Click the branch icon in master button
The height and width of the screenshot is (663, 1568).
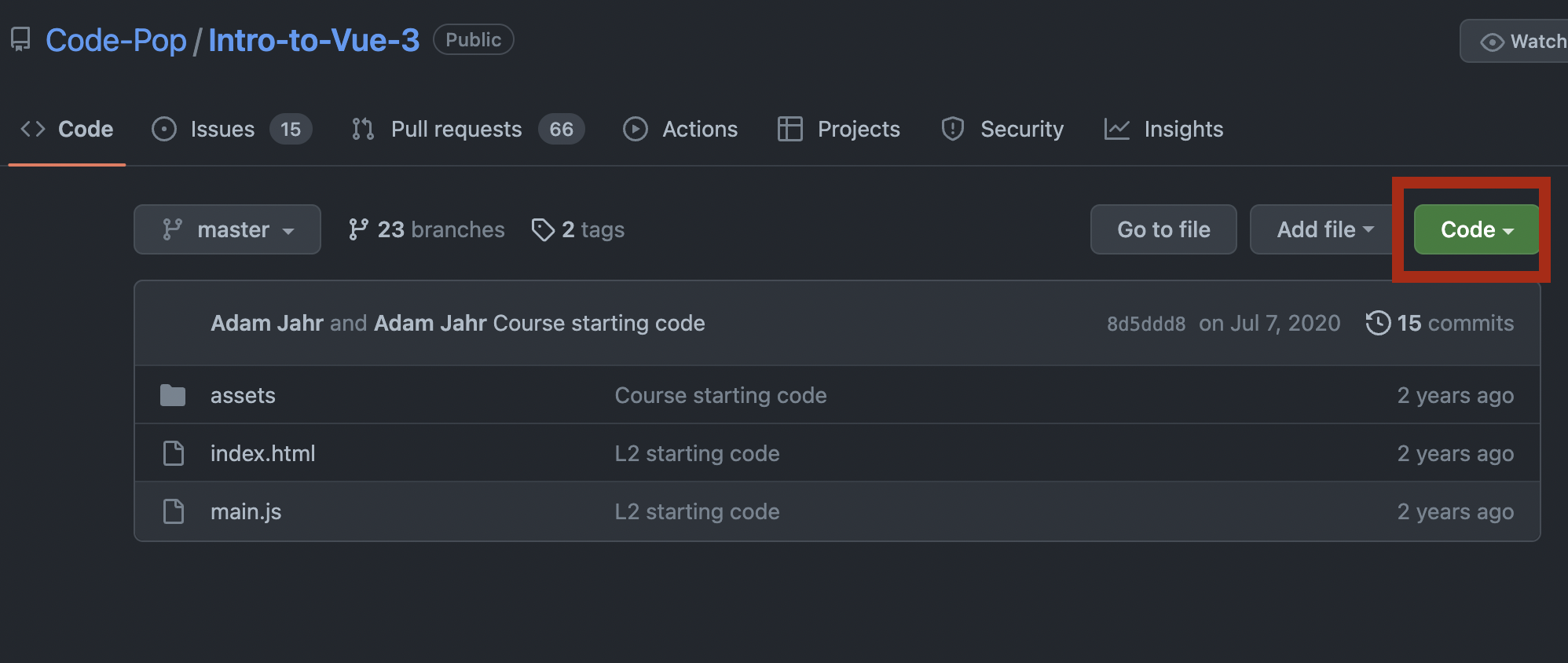coord(172,229)
